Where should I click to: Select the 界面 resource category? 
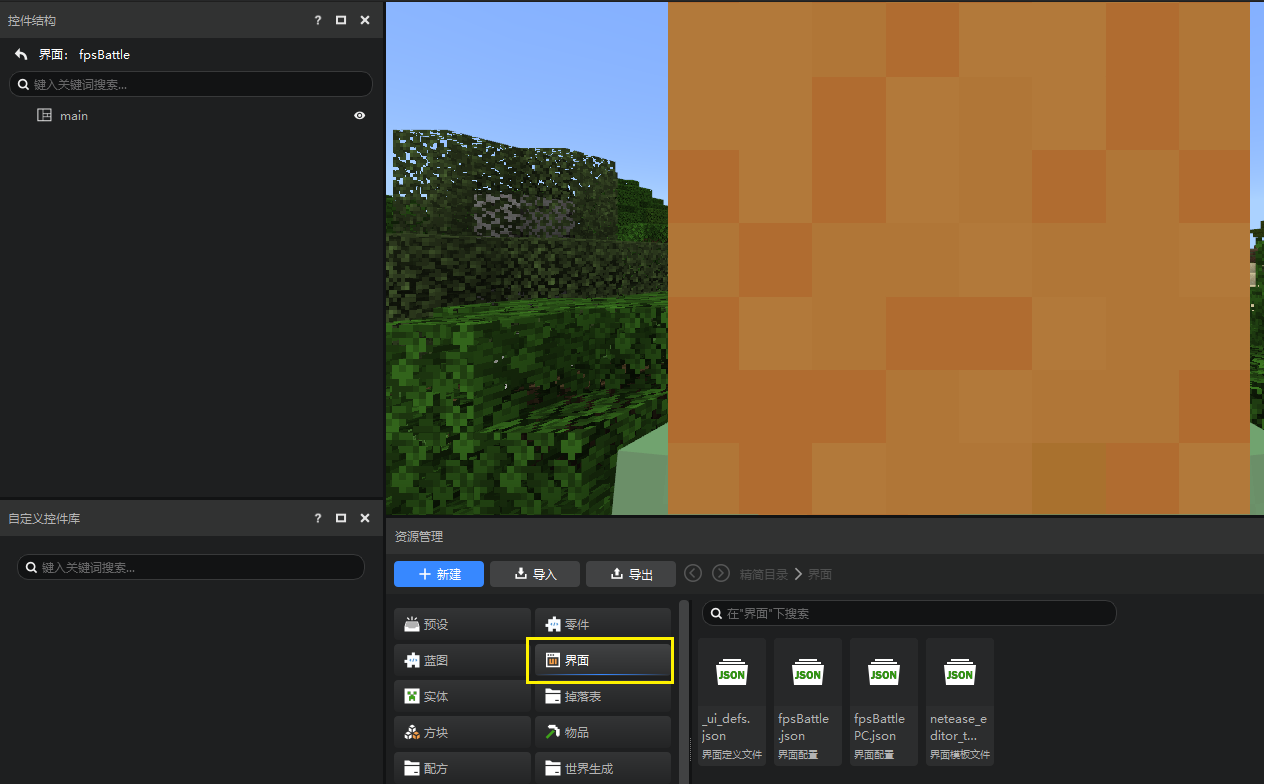point(603,660)
